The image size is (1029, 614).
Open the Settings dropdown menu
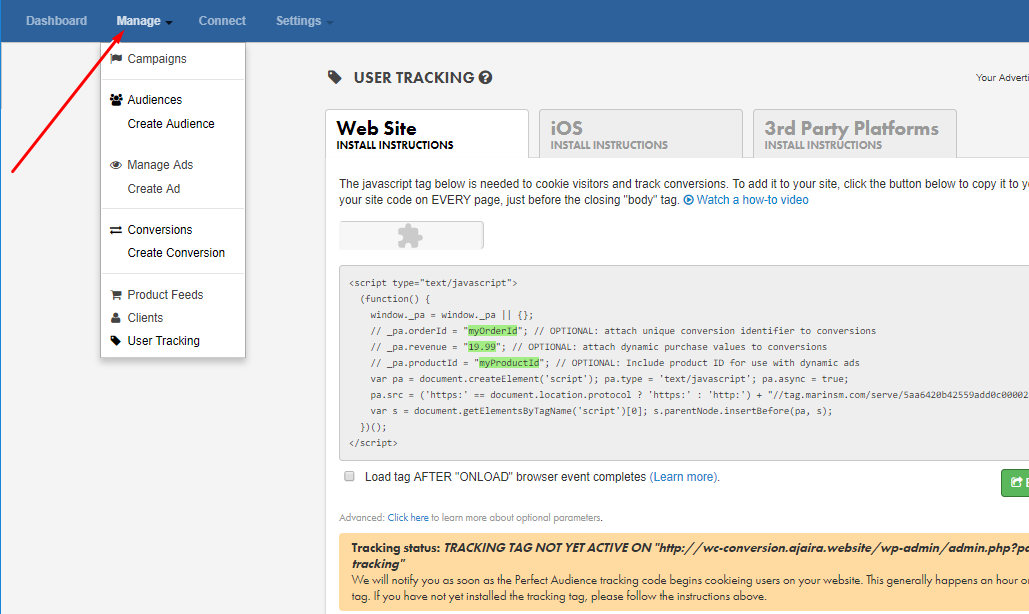point(304,21)
